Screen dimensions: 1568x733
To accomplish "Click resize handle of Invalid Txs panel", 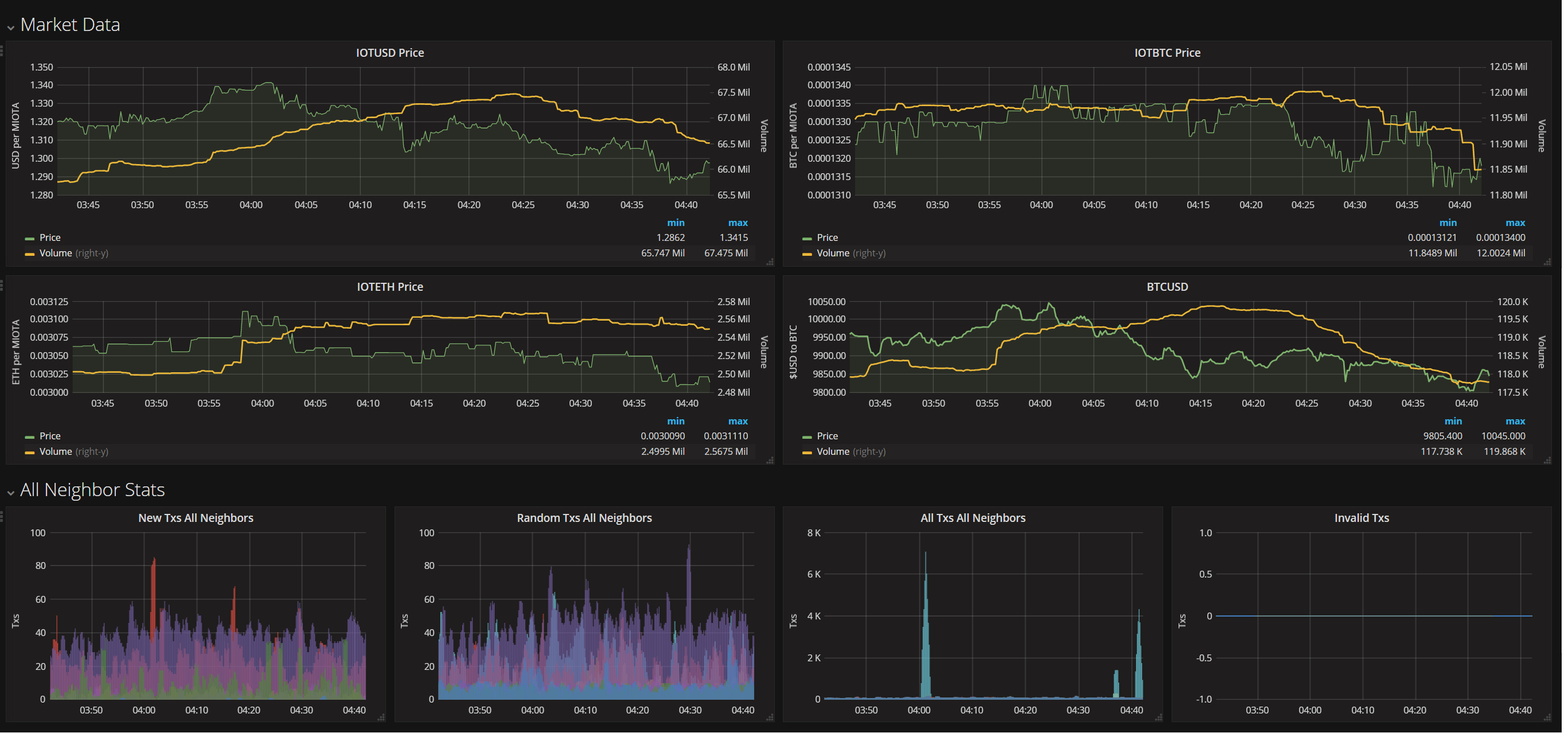I will pyautogui.click(x=1547, y=718).
